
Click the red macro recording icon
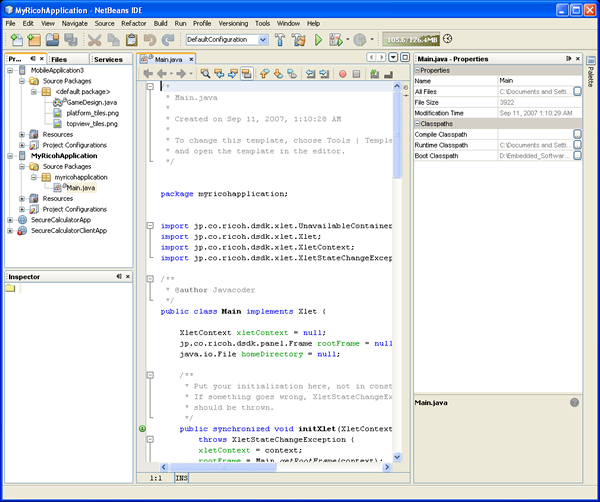tap(342, 73)
